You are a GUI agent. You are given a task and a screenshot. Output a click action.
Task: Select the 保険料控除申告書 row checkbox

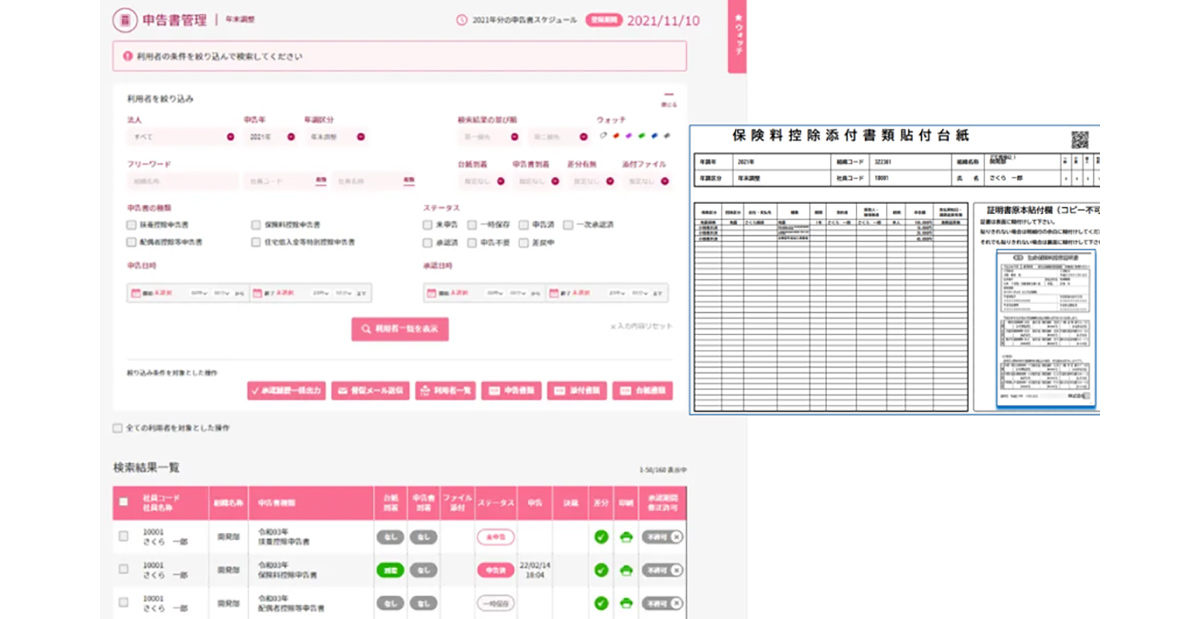click(124, 570)
